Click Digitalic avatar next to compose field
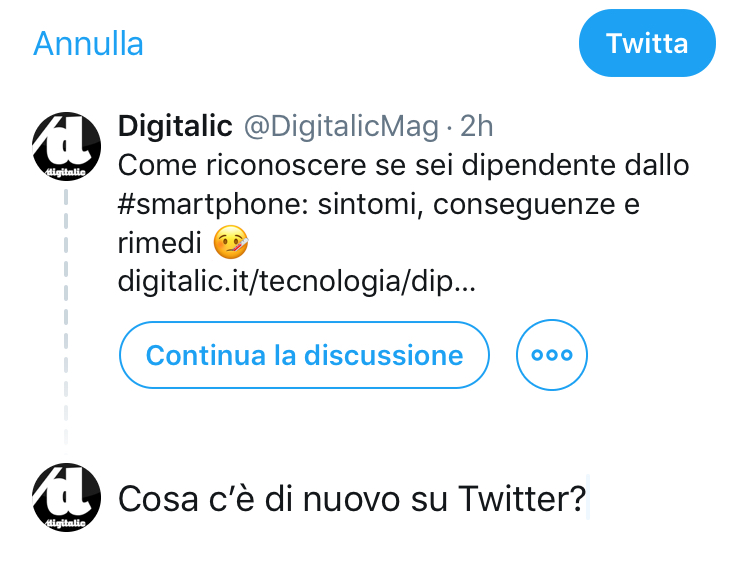 click(x=66, y=497)
